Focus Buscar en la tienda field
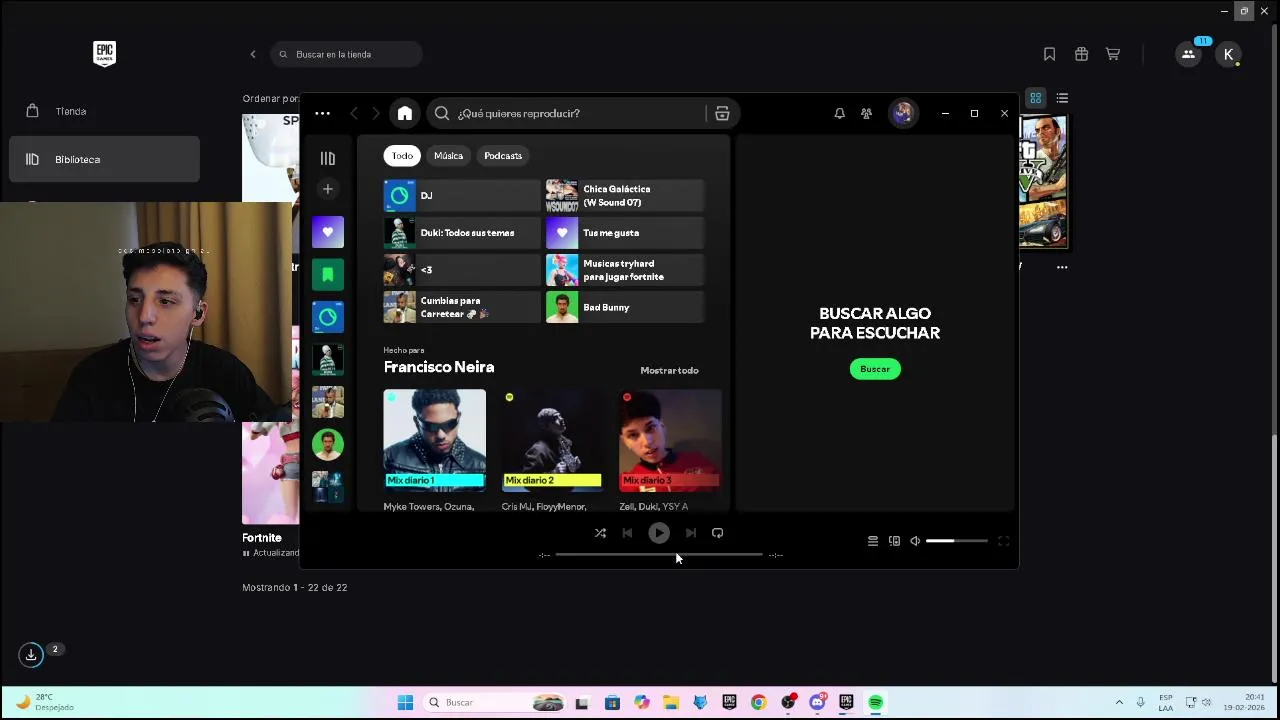This screenshot has height=720, width=1280. pos(346,54)
